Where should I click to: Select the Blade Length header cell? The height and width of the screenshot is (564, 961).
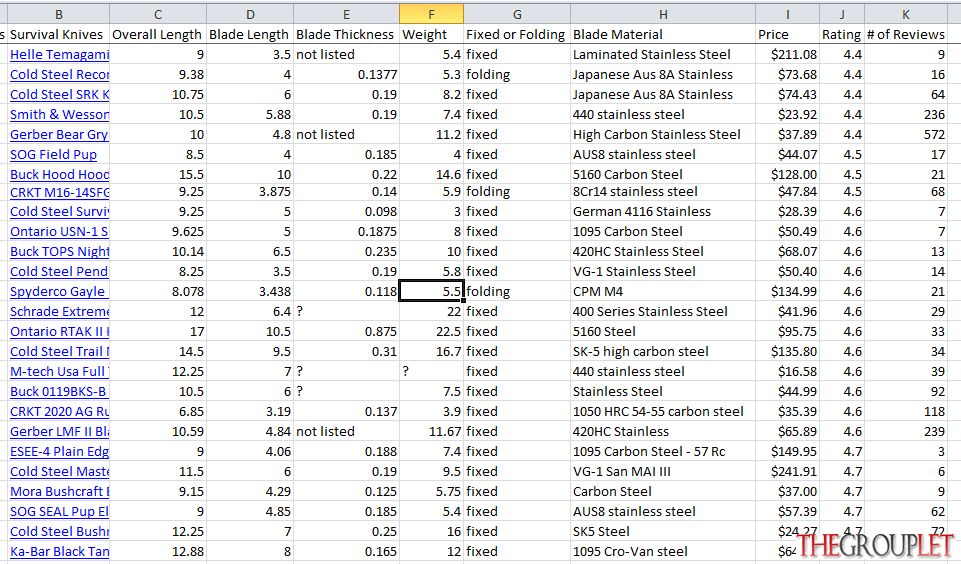[x=250, y=35]
